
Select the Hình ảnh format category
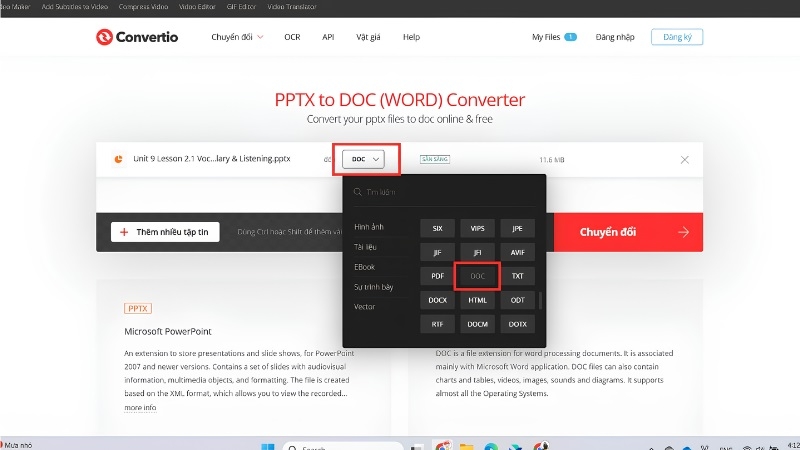click(369, 227)
